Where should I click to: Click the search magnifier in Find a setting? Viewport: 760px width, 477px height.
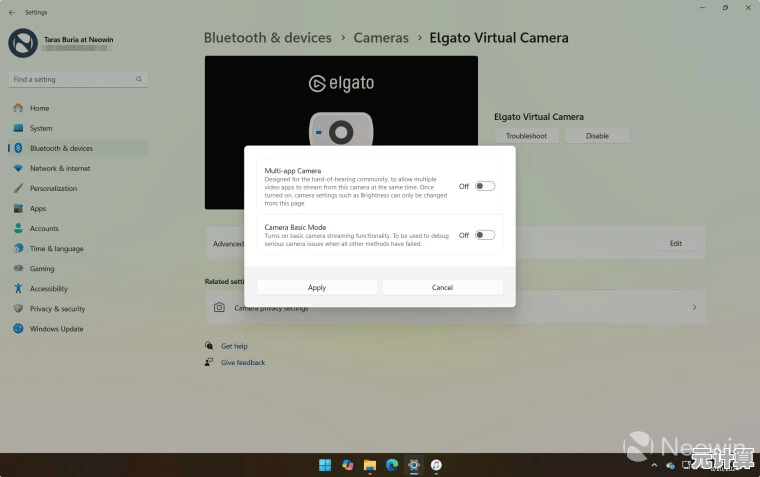(140, 79)
